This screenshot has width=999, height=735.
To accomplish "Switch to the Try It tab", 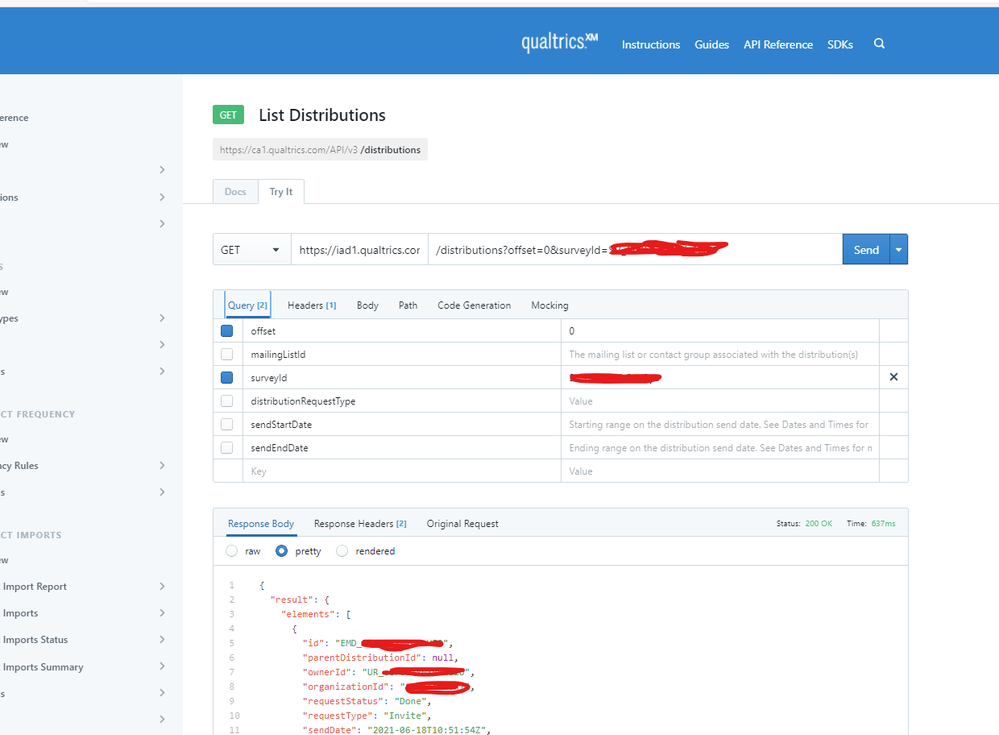I will pos(281,192).
